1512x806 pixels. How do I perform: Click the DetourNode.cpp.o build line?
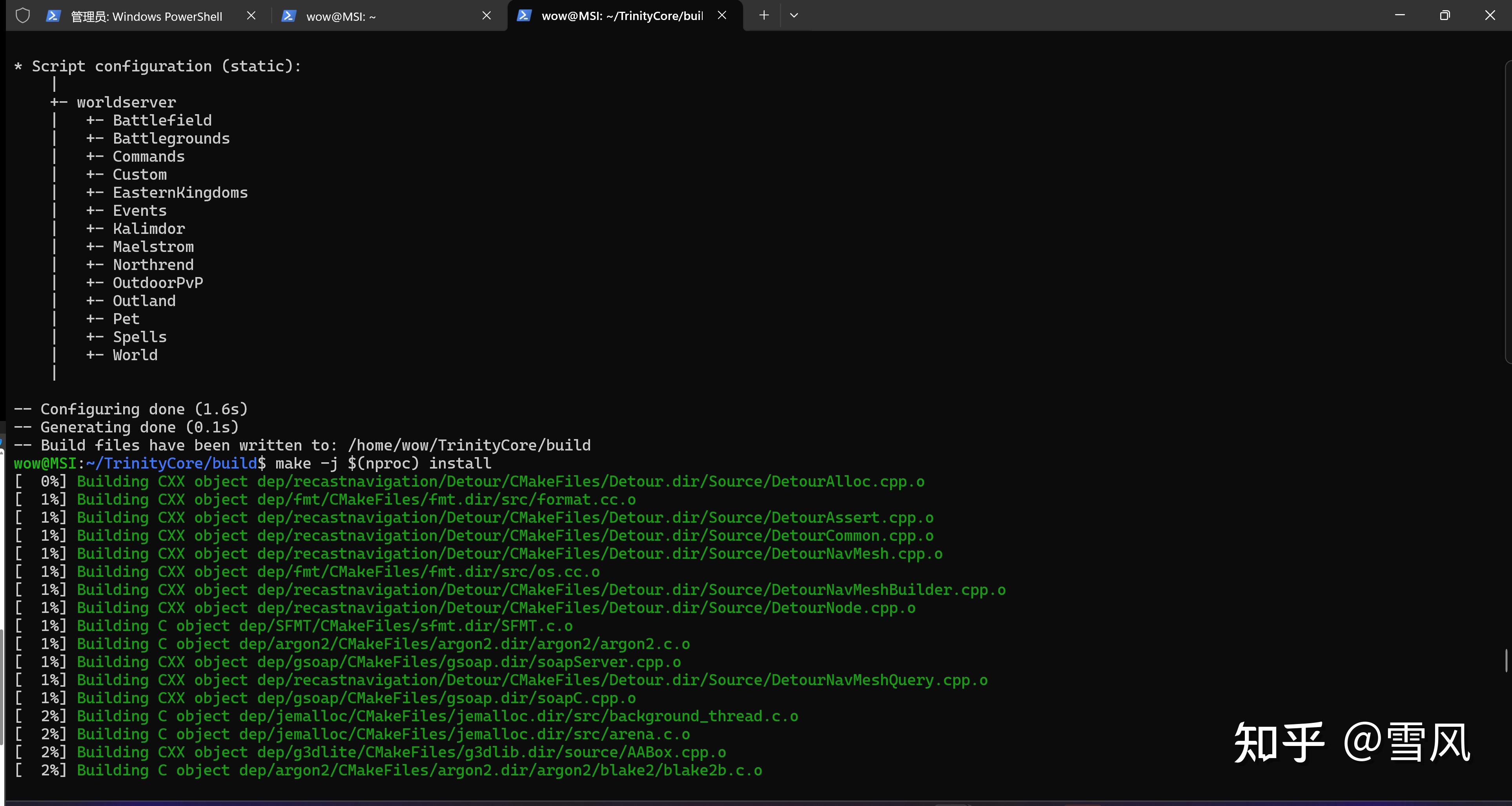(465, 608)
